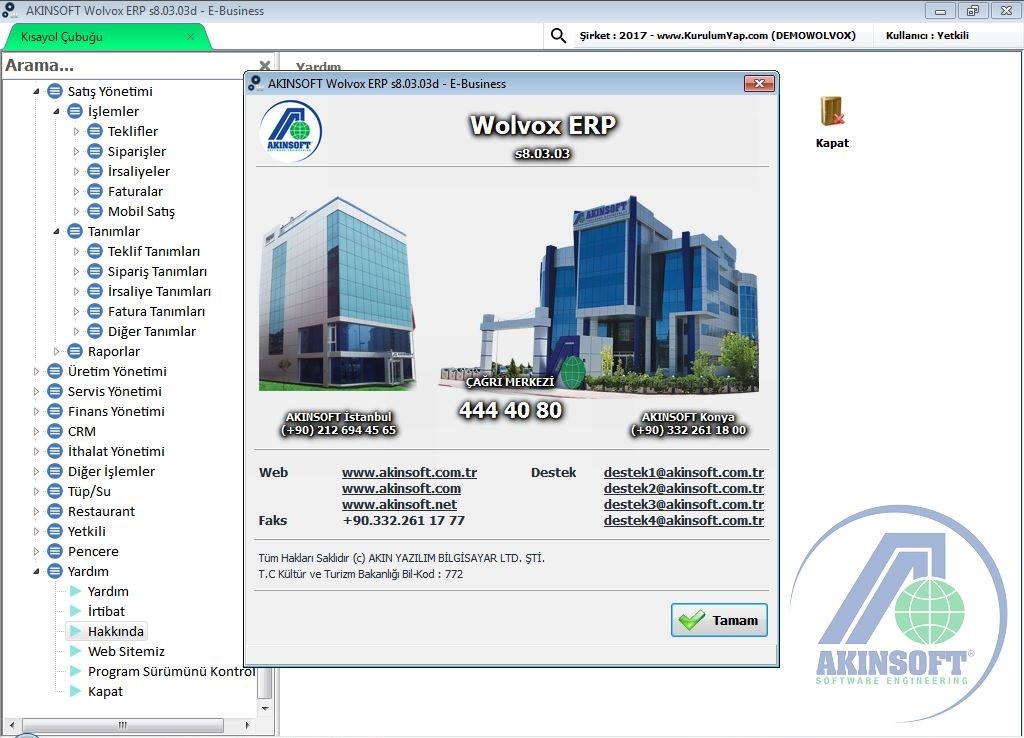Expand the Üretim Yönetimi tree node
The image size is (1024, 738).
(37, 372)
